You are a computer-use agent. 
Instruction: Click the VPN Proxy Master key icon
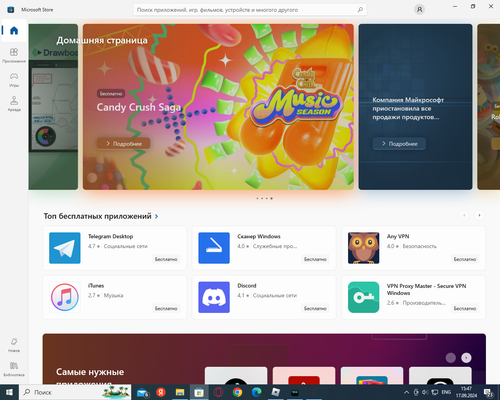click(363, 297)
